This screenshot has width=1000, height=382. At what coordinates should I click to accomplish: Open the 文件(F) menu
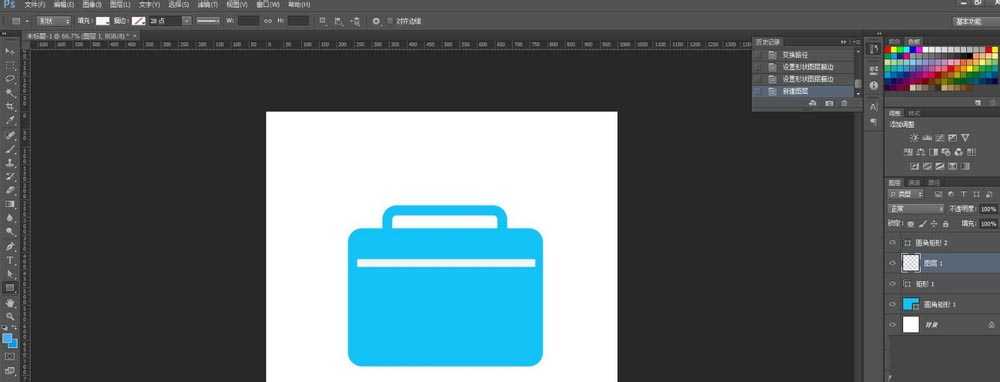pyautogui.click(x=35, y=4)
